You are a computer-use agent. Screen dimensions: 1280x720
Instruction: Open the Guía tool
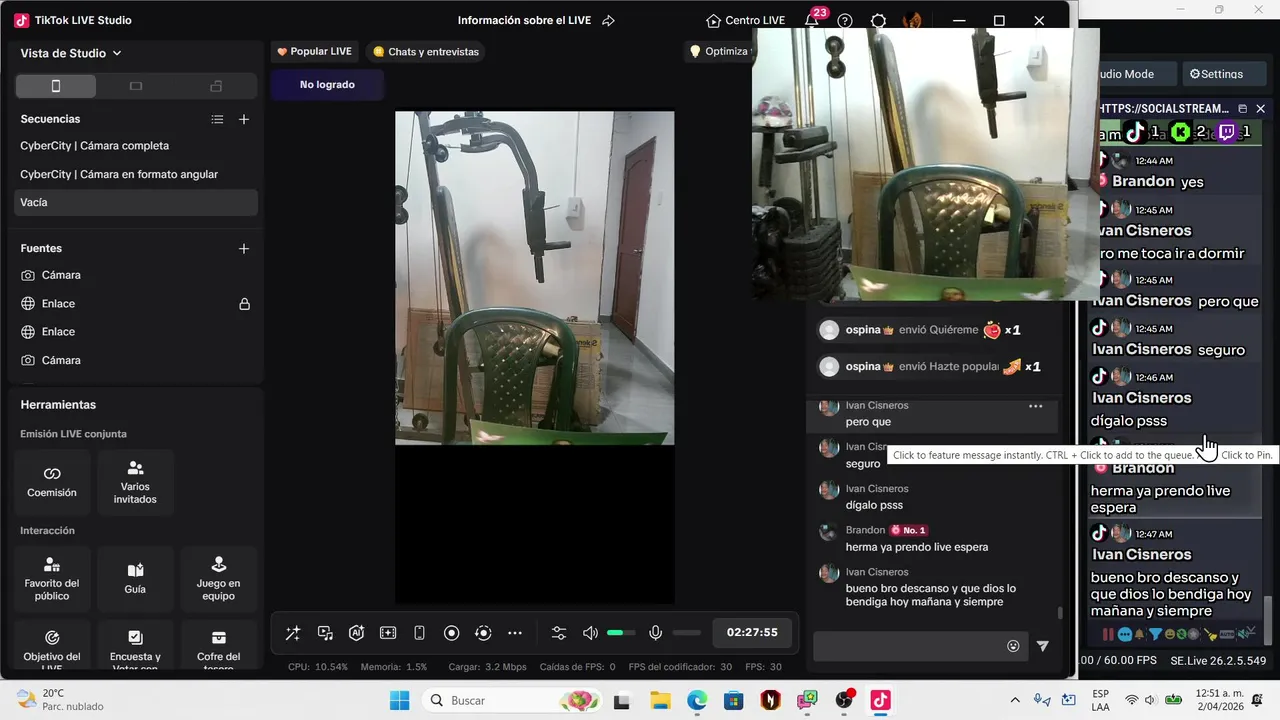point(135,579)
